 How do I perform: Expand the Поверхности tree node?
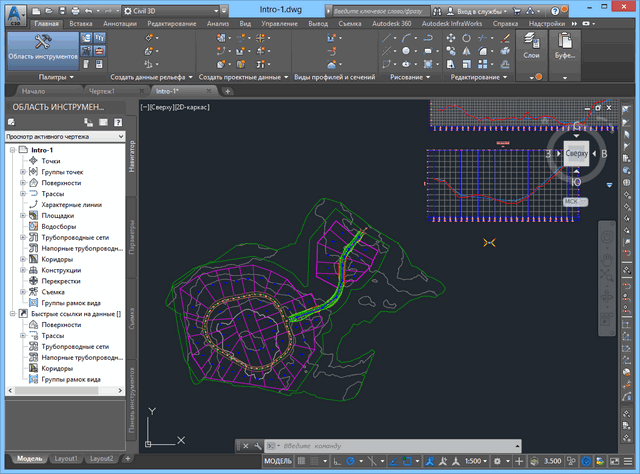tap(22, 182)
